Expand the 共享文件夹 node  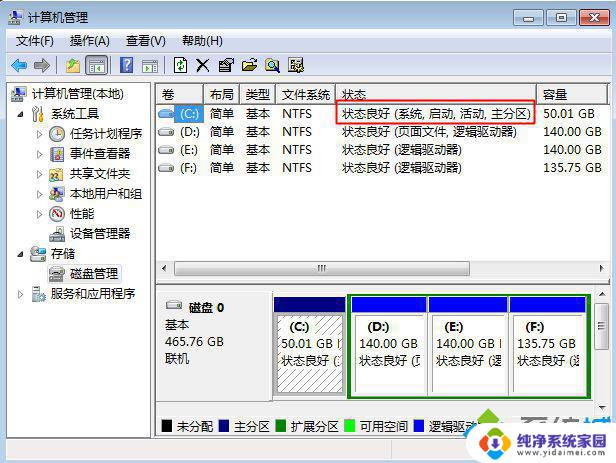click(39, 174)
